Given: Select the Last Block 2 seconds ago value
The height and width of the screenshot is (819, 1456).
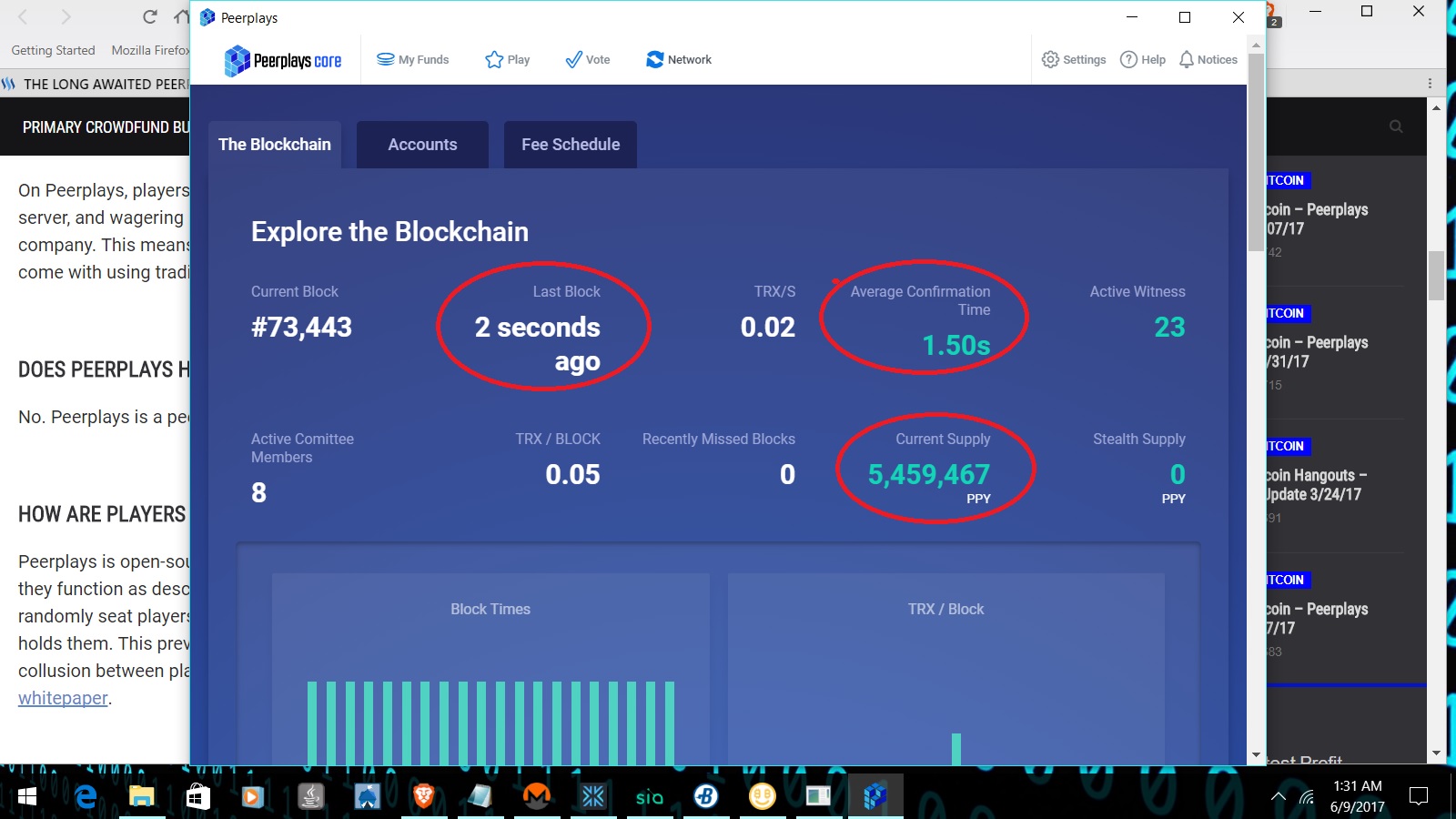Looking at the screenshot, I should 537,344.
